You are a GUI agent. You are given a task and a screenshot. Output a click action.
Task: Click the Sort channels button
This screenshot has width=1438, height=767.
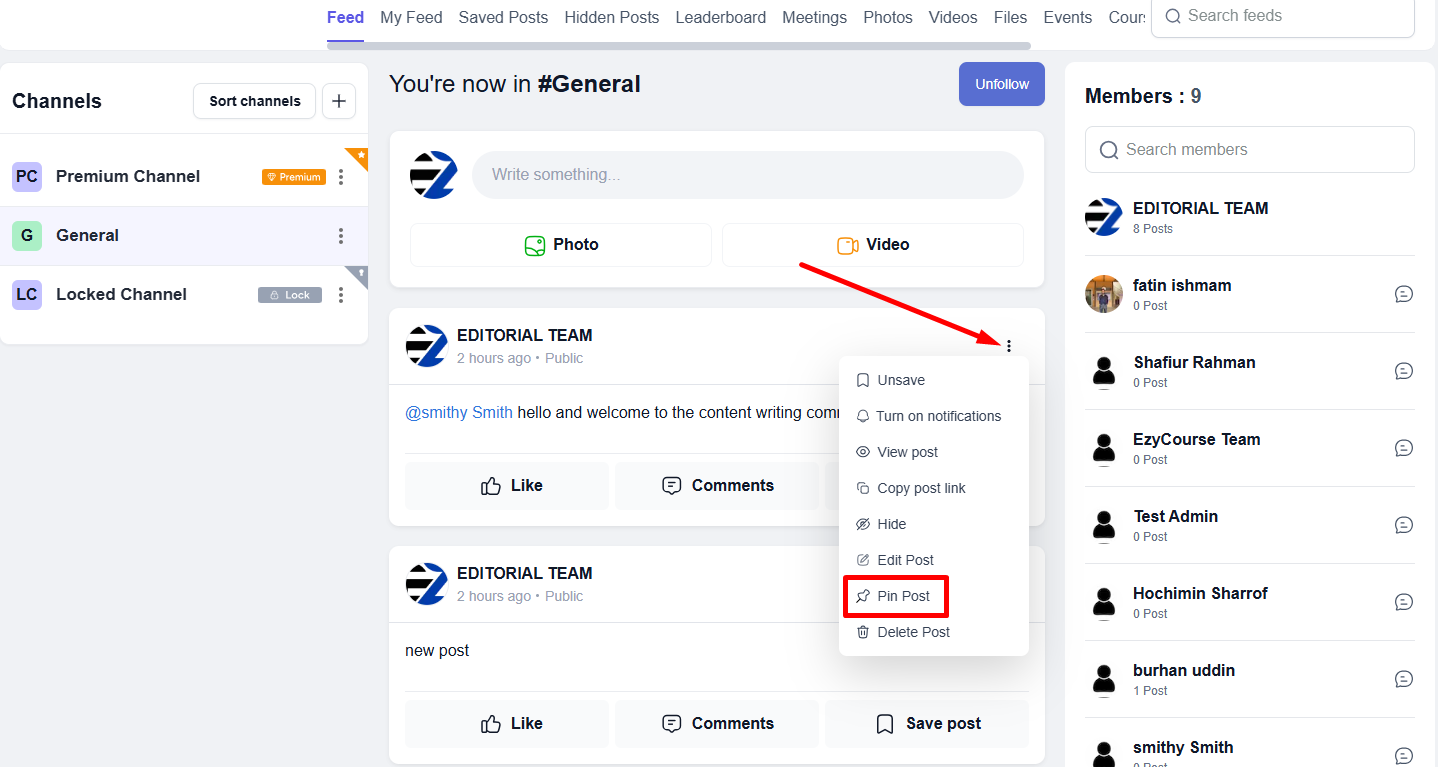click(x=254, y=101)
